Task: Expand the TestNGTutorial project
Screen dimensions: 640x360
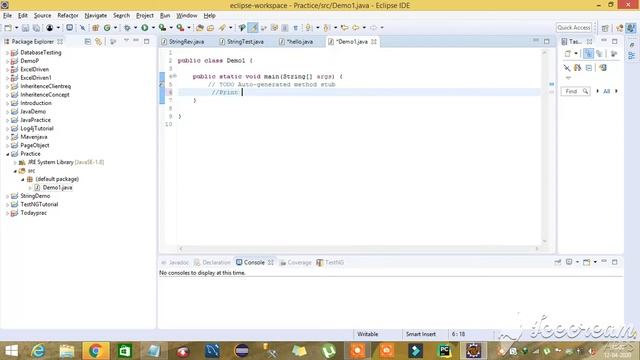Action: [x=7, y=204]
